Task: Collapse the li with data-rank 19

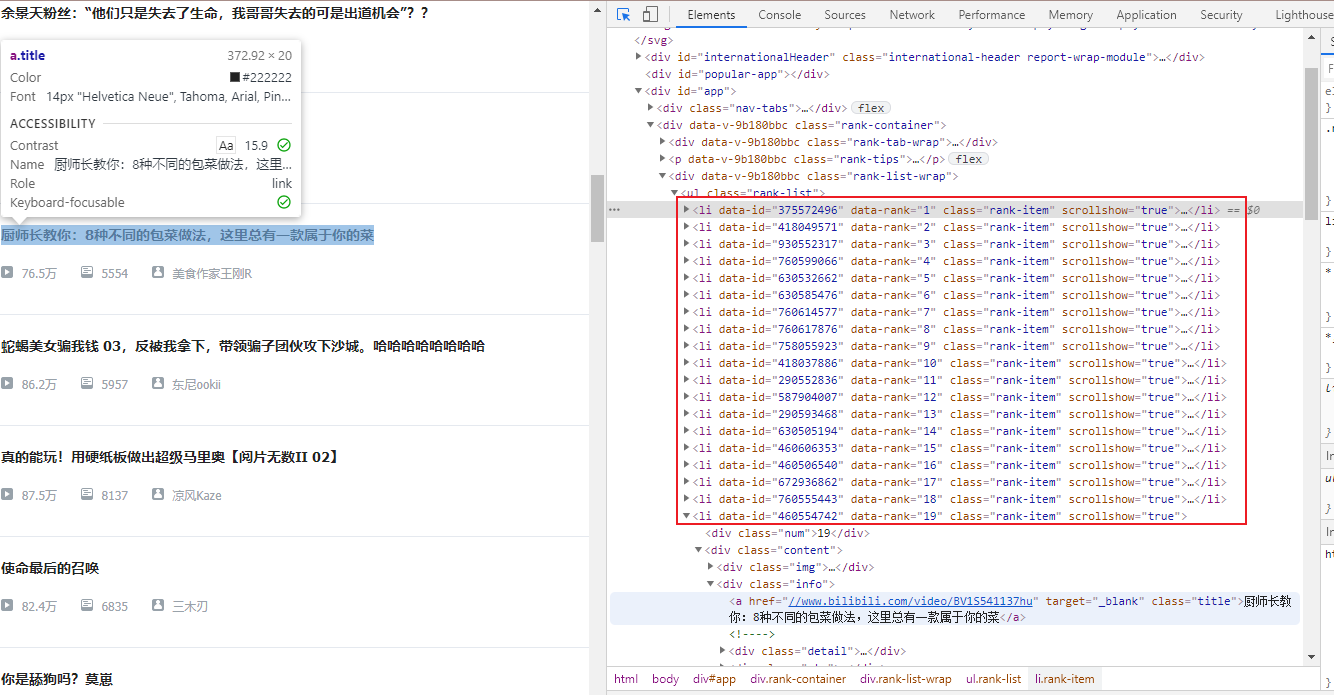Action: [x=687, y=516]
